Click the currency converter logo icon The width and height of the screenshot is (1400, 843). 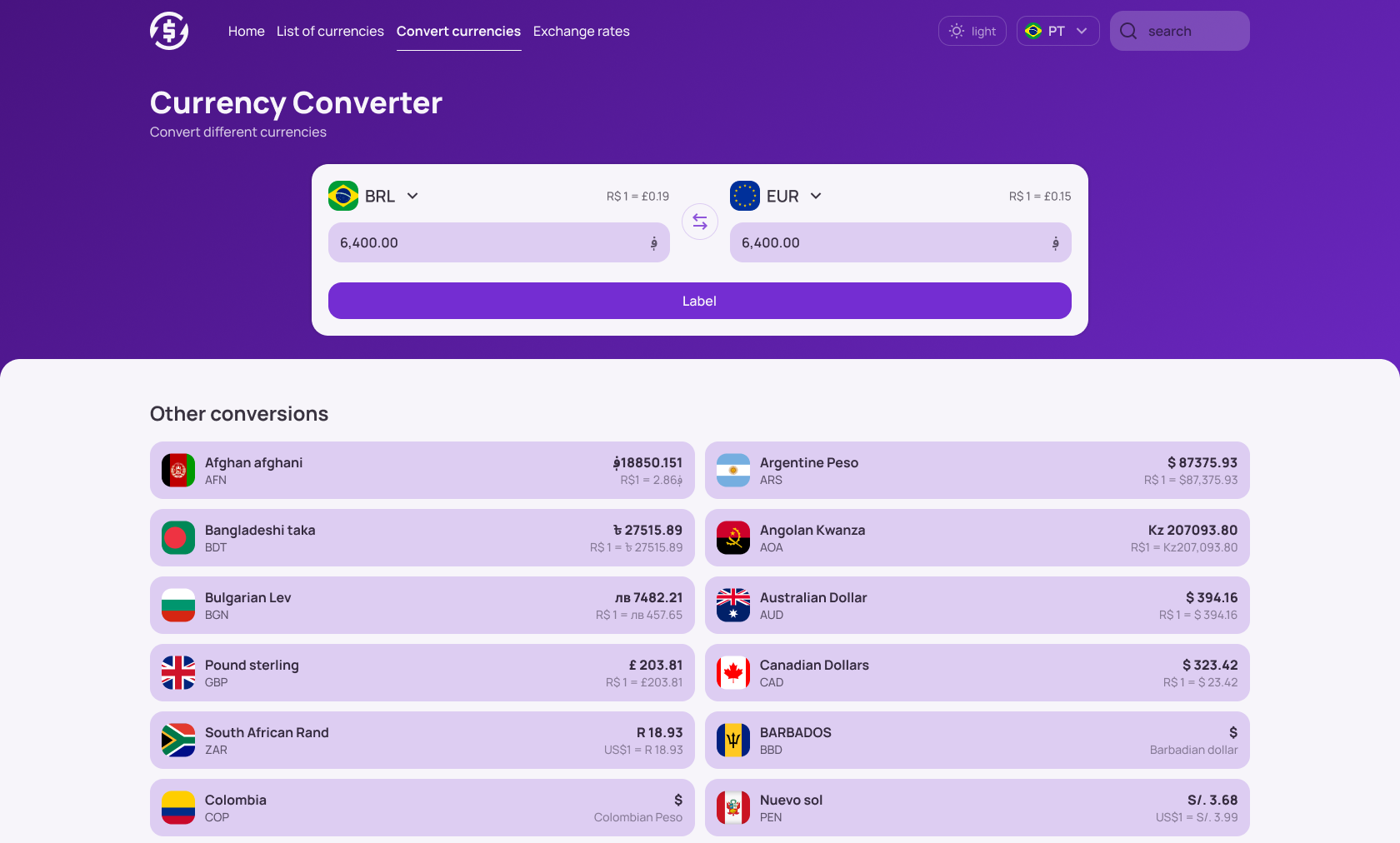pyautogui.click(x=168, y=31)
